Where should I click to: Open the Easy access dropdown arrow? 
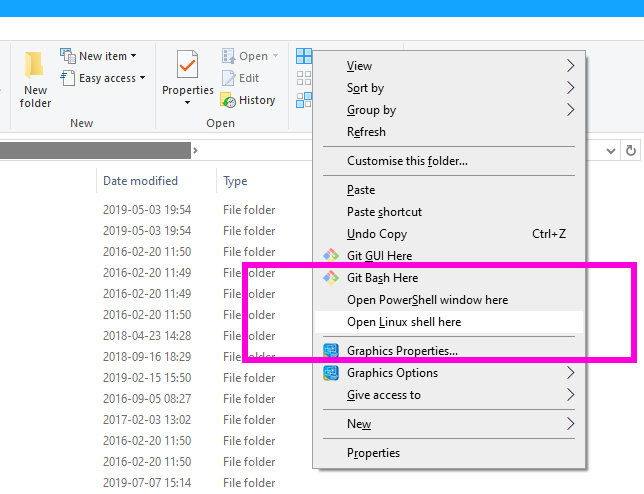(143, 77)
